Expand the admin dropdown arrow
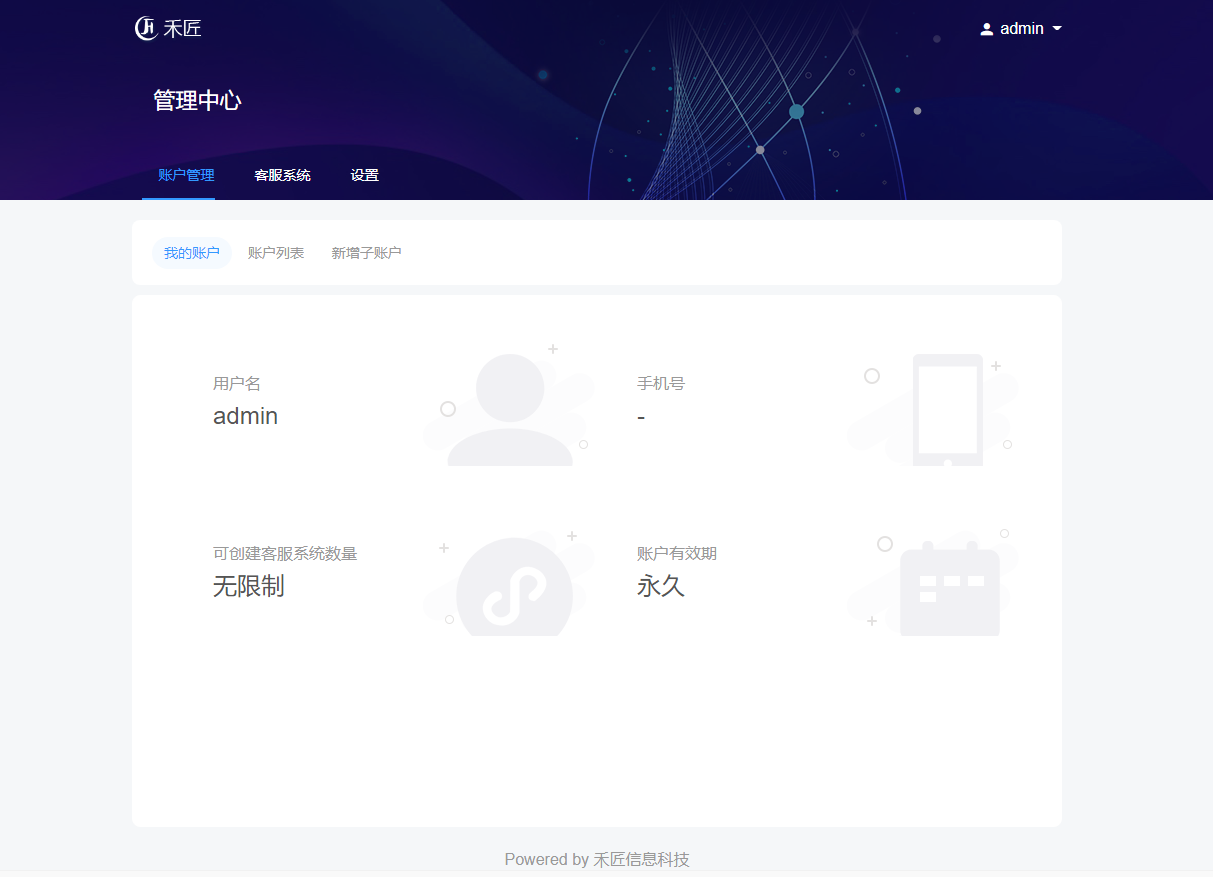The image size is (1213, 877). (1057, 29)
